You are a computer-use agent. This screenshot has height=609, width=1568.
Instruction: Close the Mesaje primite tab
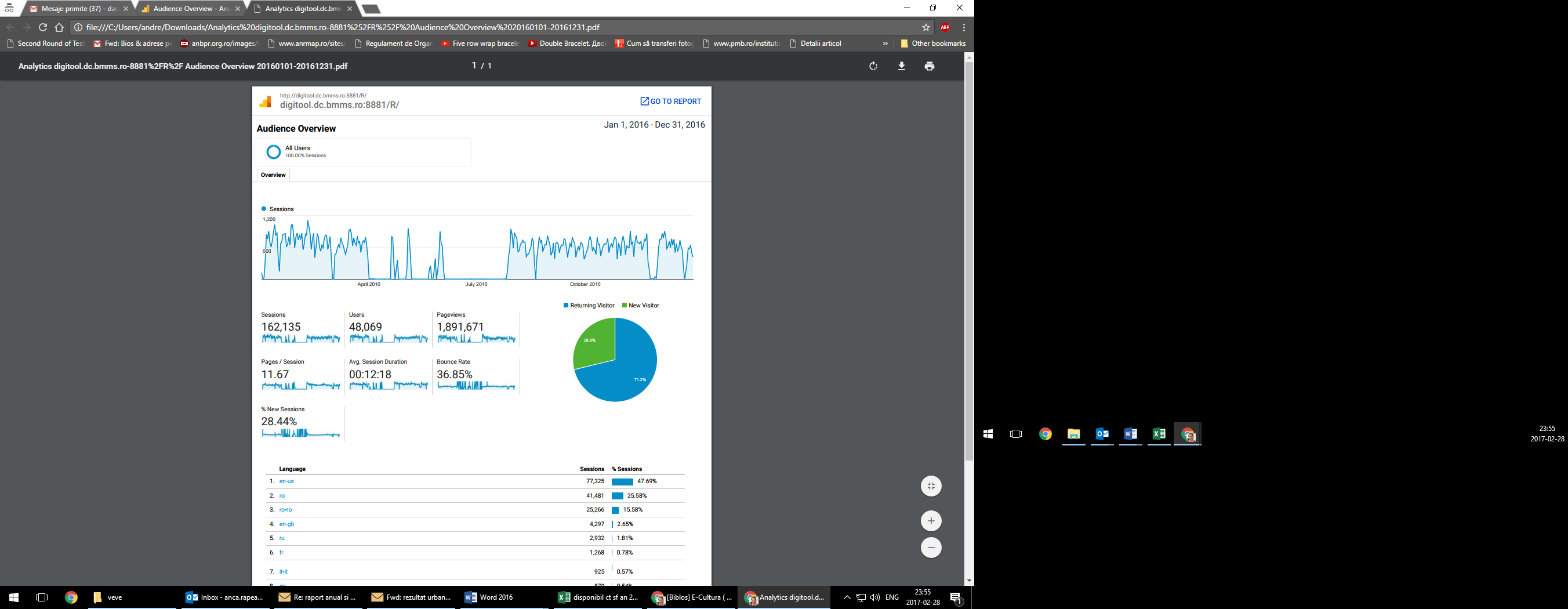click(x=126, y=9)
